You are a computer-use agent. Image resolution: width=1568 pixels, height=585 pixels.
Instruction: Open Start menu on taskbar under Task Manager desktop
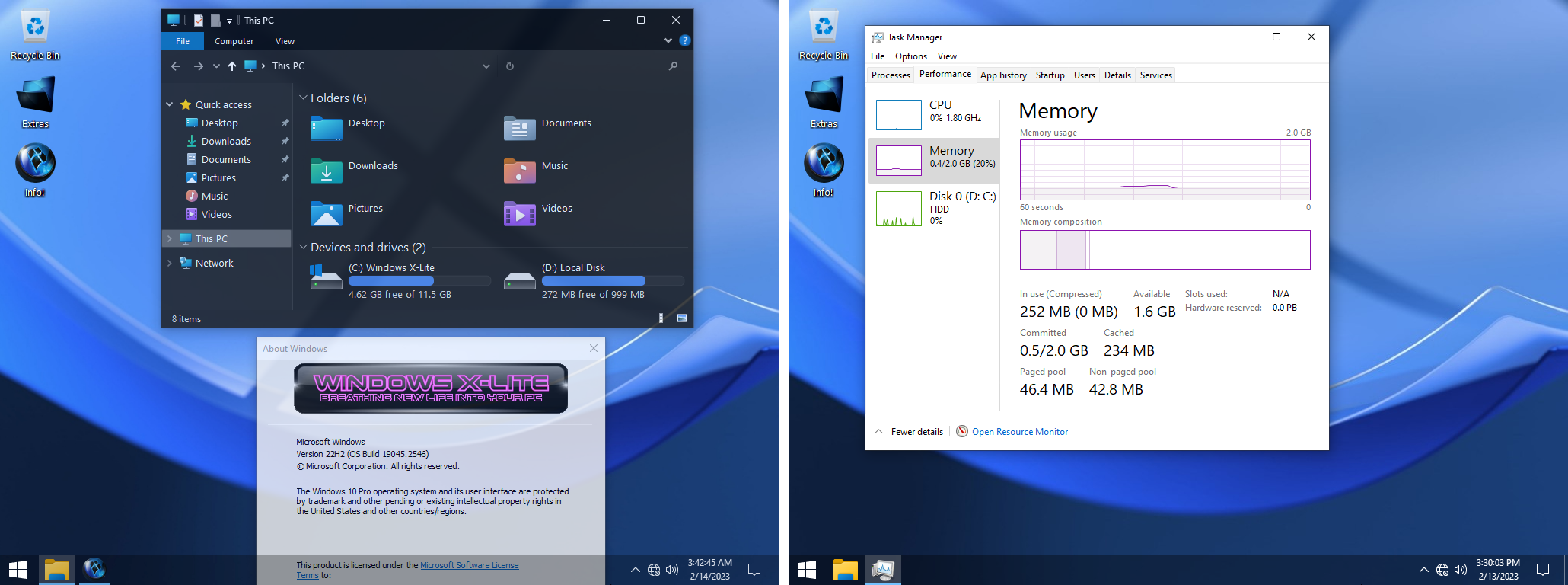point(807,569)
